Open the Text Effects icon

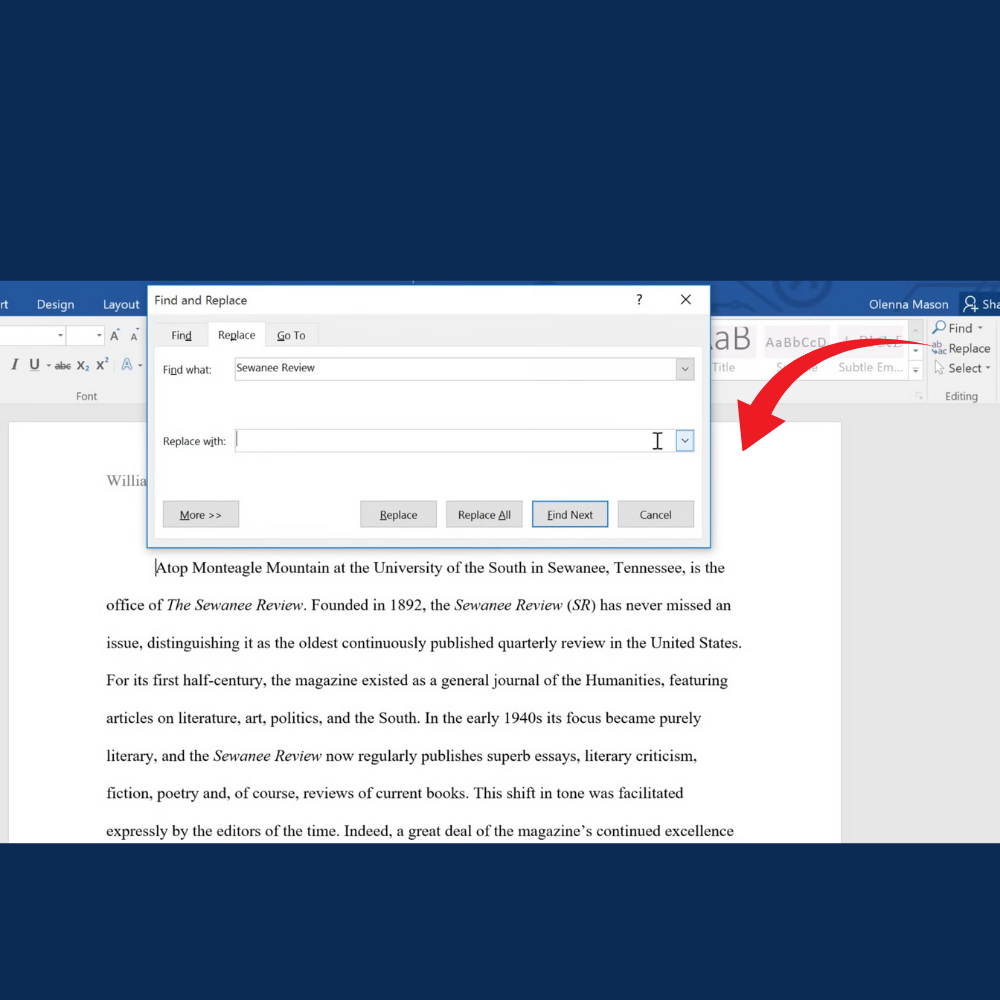coord(127,365)
